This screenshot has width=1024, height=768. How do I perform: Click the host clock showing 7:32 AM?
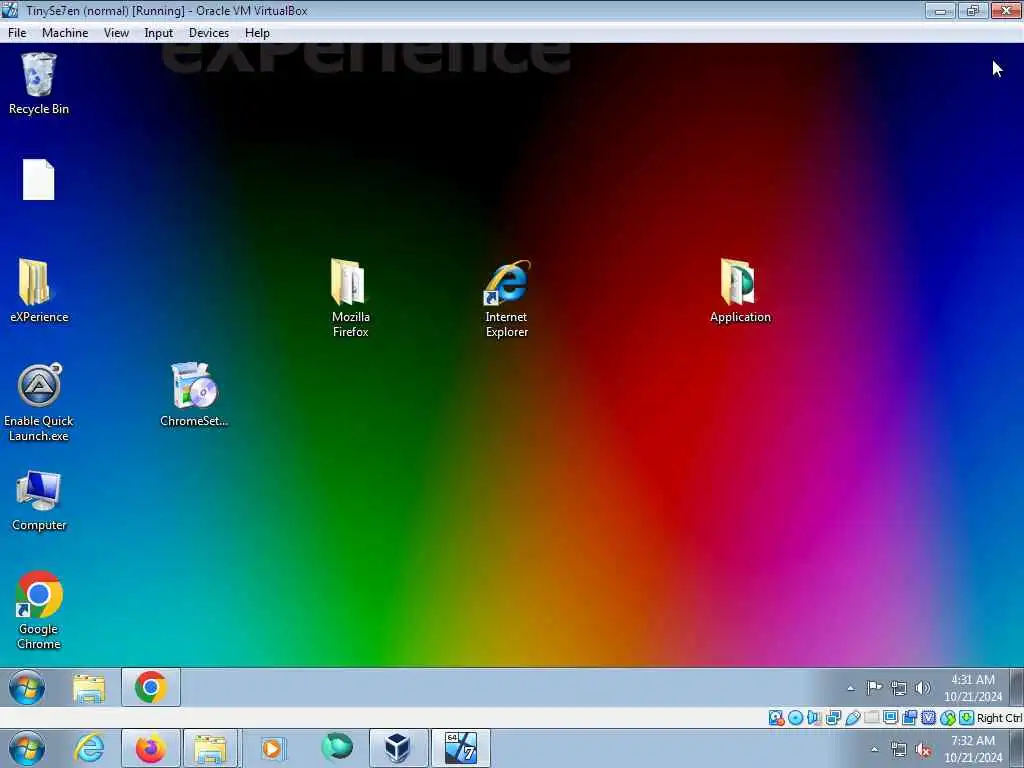(x=972, y=749)
